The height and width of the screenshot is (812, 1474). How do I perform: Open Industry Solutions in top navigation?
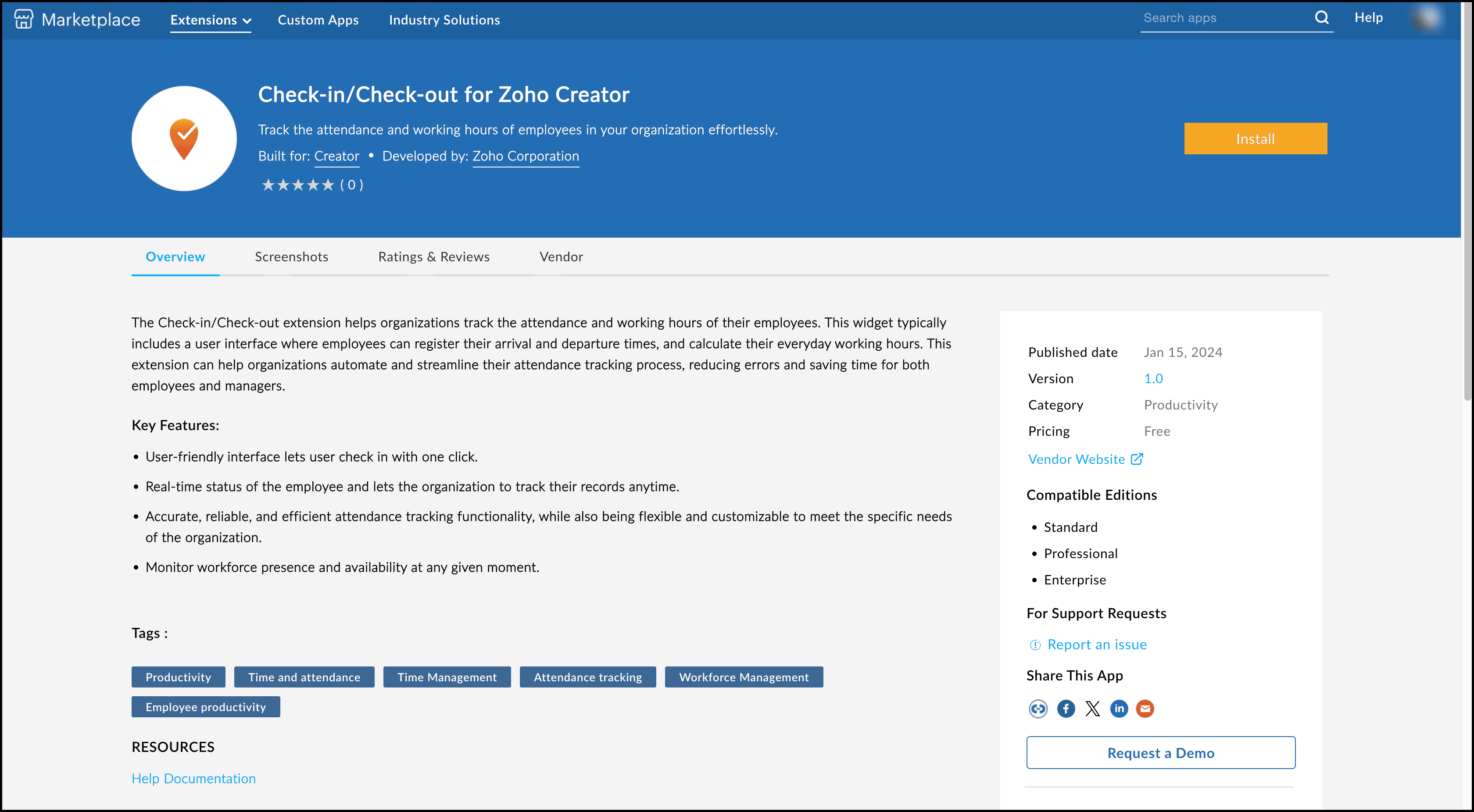[444, 20]
